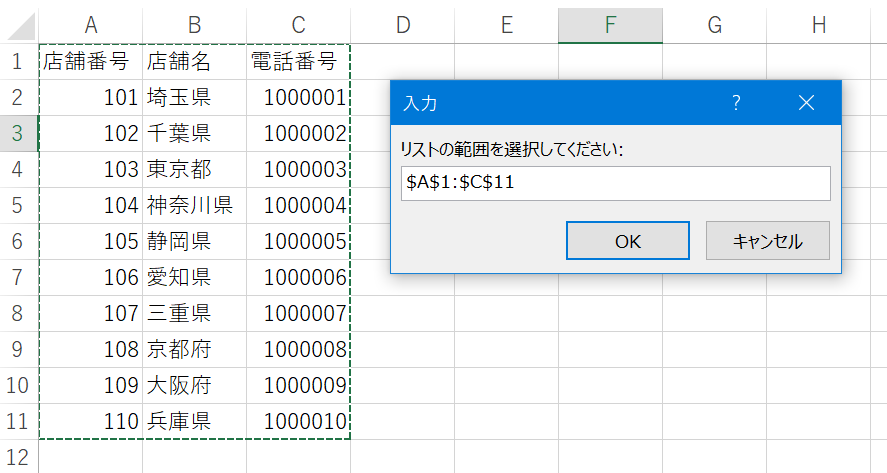Select cell containing 大阪府
This screenshot has height=473, width=887.
[x=195, y=385]
